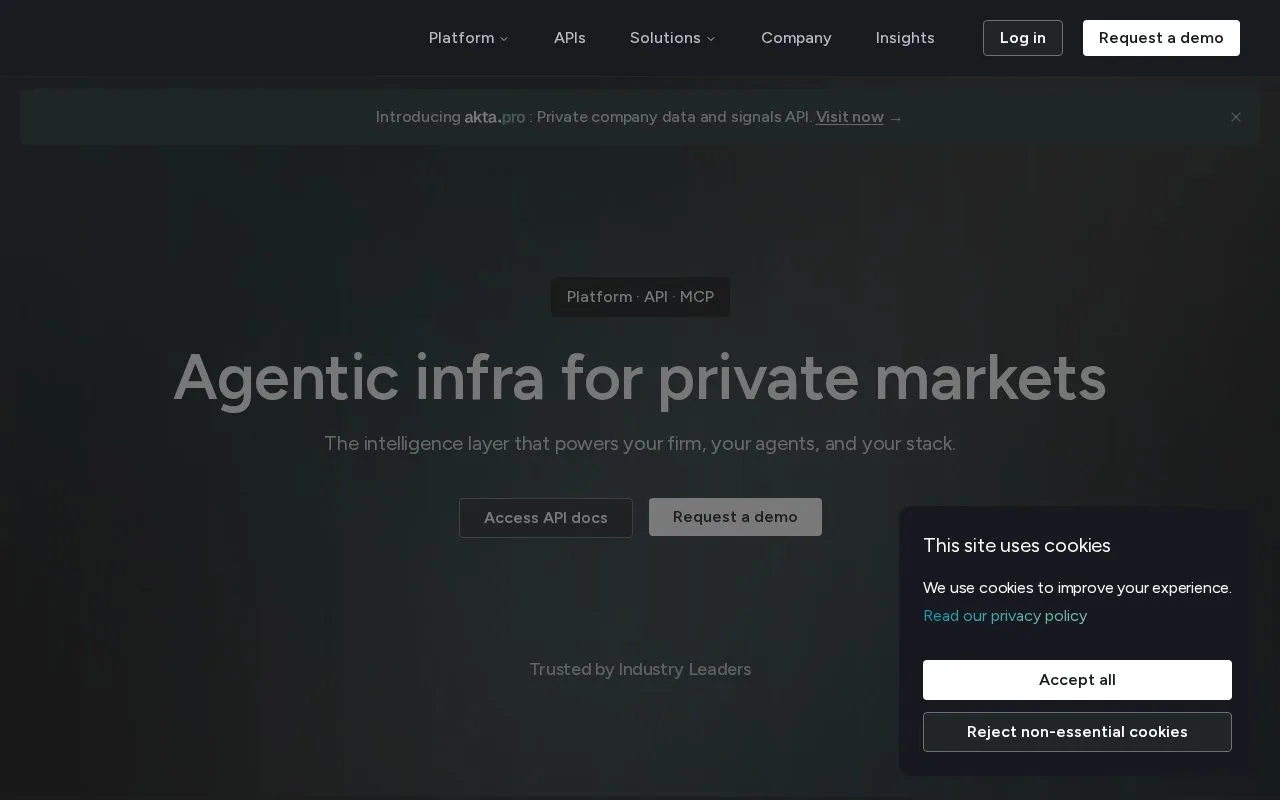Expand the Solutions menu chevron
Image resolution: width=1280 pixels, height=800 pixels.
711,39
